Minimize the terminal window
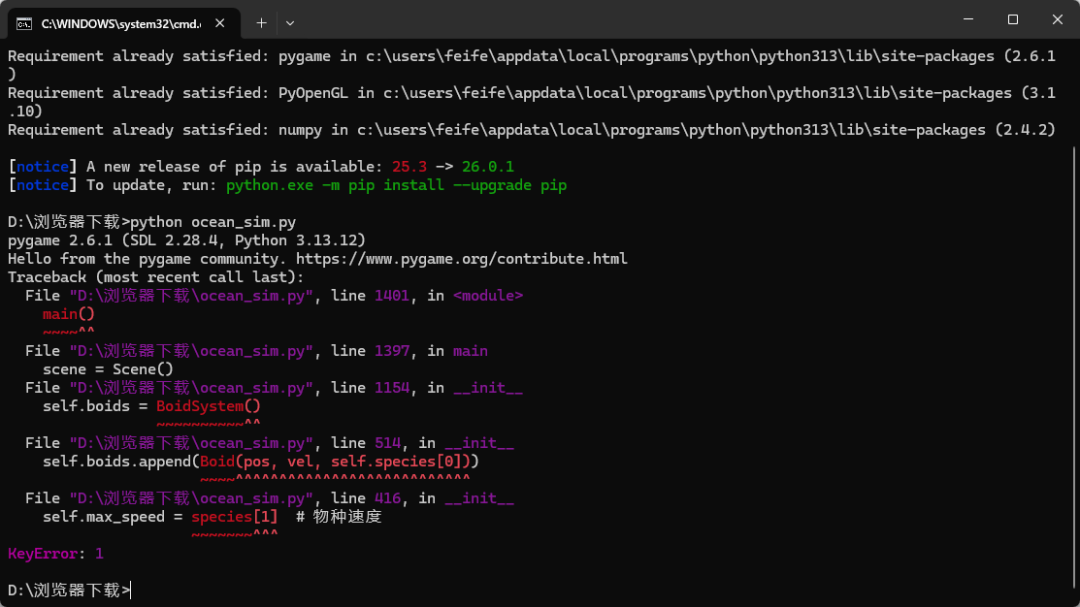 [x=968, y=19]
